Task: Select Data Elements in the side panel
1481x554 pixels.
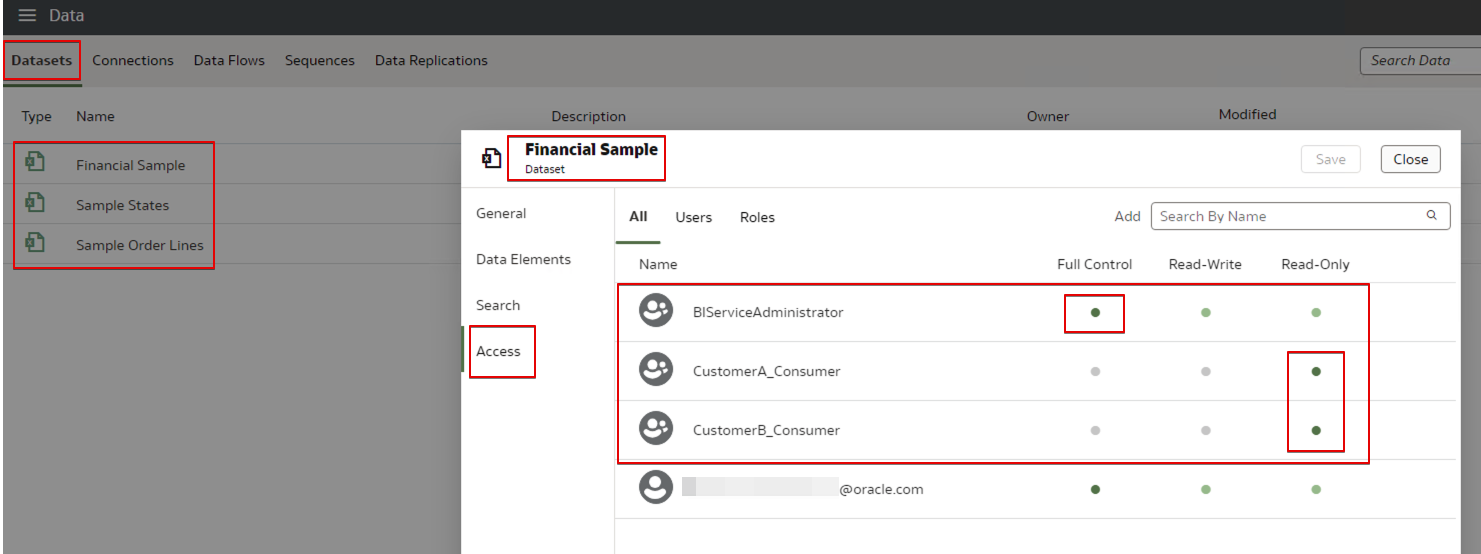Action: click(523, 259)
